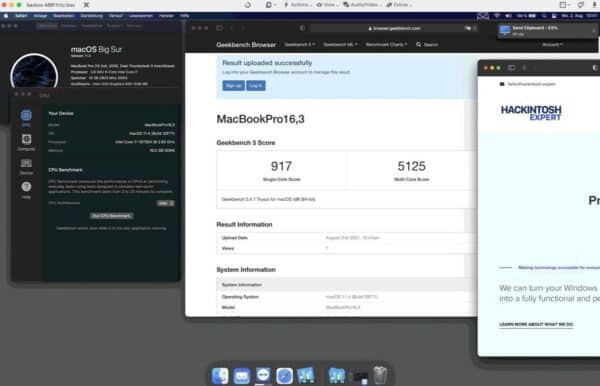This screenshot has height=386, width=600.
Task: Open the Bearbeiten menu
Action: 64,16
